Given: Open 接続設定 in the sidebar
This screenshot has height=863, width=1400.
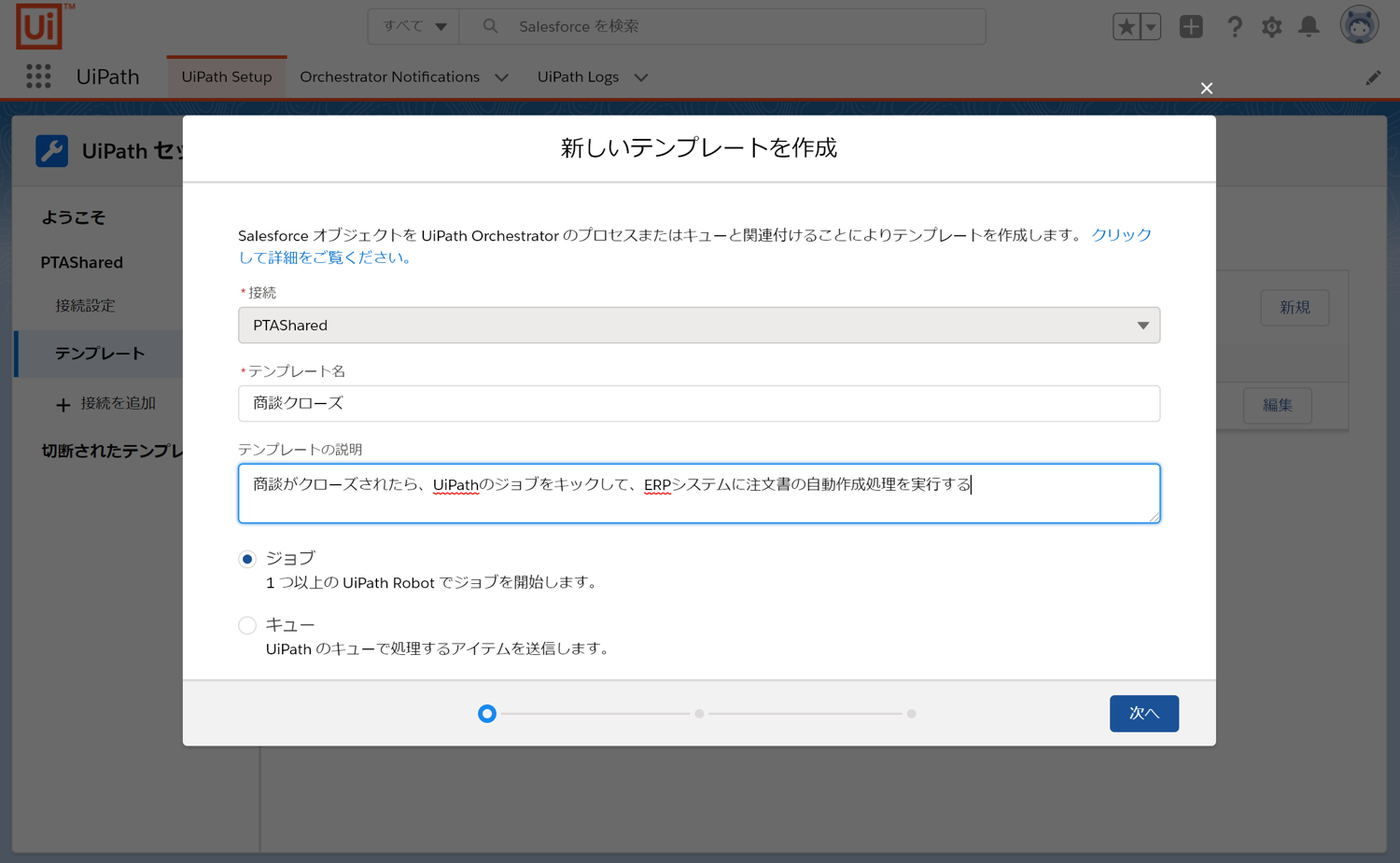Looking at the screenshot, I should pos(85,306).
